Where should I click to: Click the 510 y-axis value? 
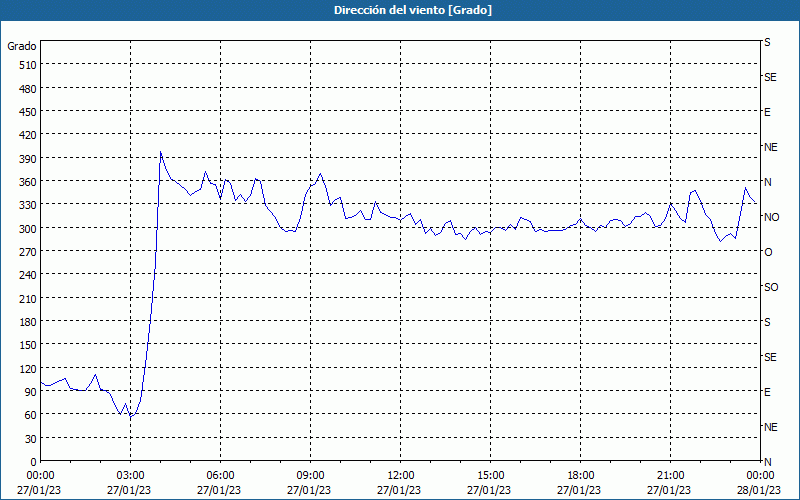point(28,65)
